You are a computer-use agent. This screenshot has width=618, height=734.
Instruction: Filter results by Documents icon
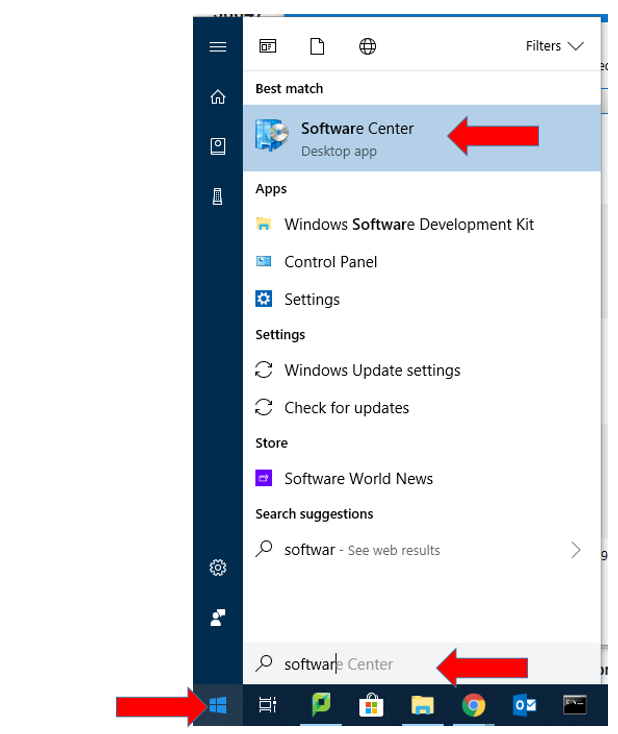tap(317, 46)
